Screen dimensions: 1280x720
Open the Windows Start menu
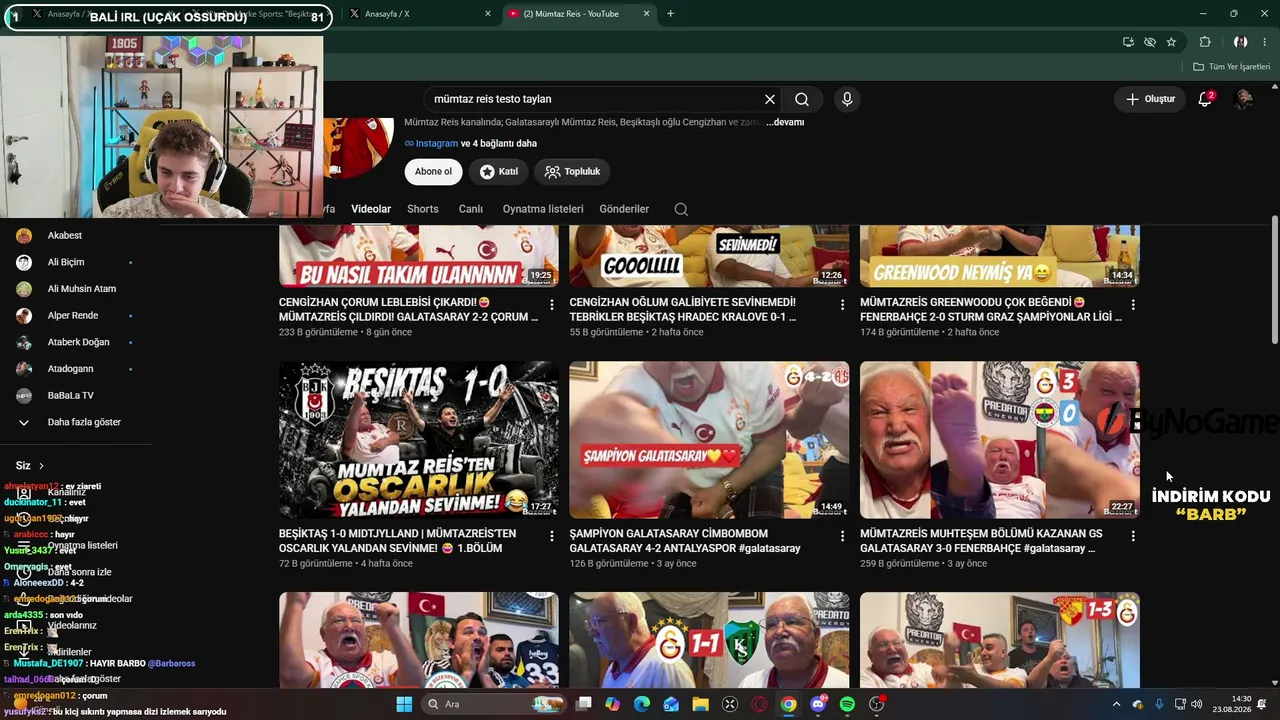click(404, 704)
